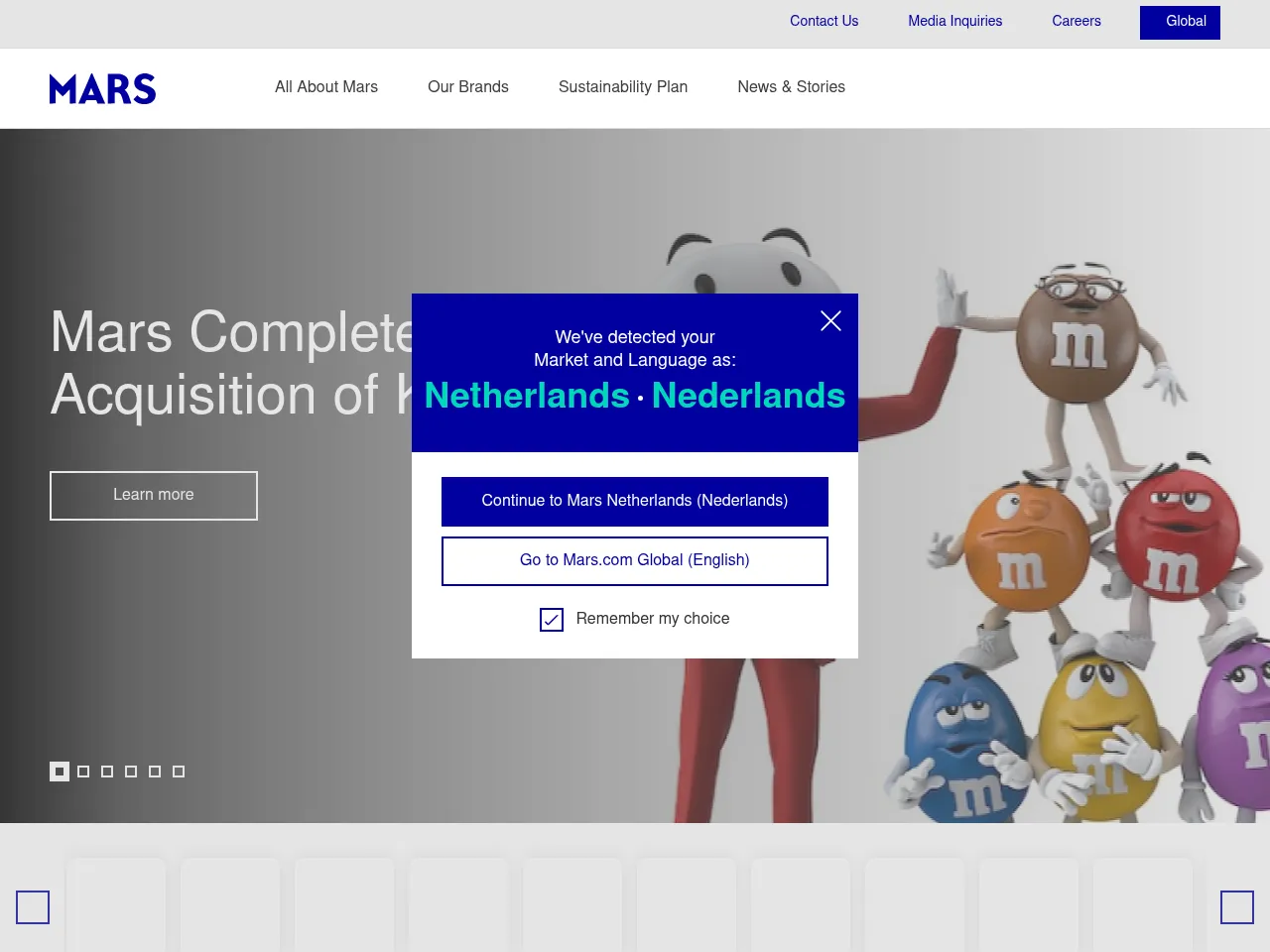The width and height of the screenshot is (1270, 952).
Task: Select the last slide indicator square
Action: tap(179, 771)
